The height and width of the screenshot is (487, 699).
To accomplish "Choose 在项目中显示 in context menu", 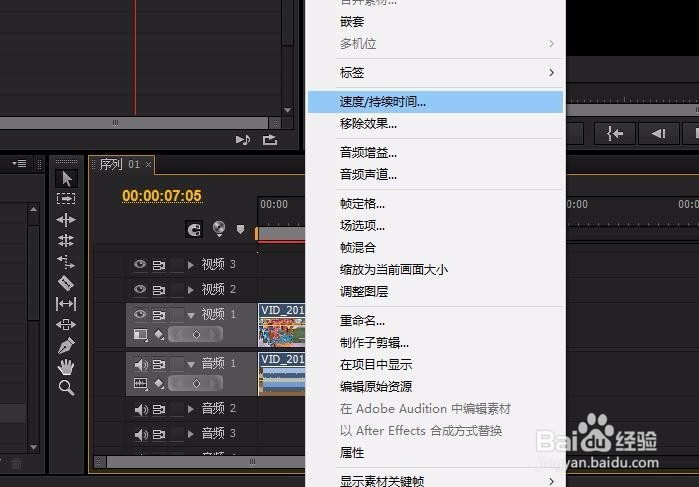I will coord(435,364).
